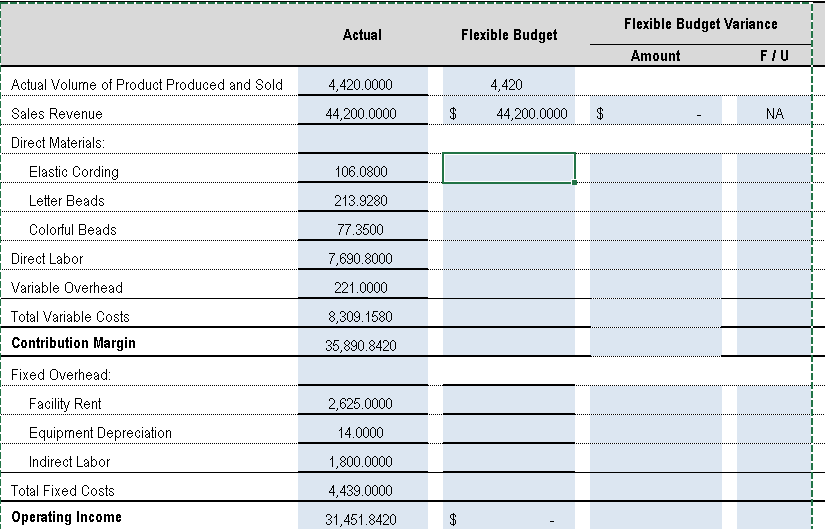
Task: Click Sales Revenue actual 44,200.0000
Action: (x=361, y=114)
